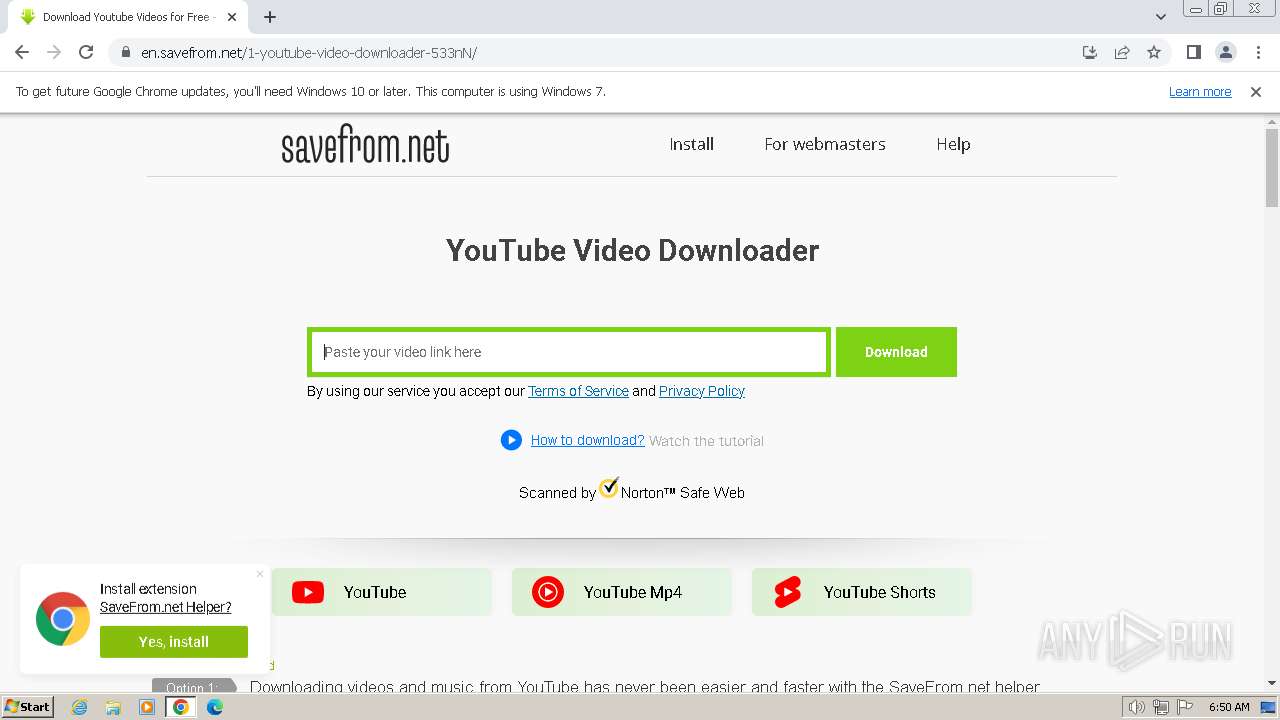Toggle the Chrome side panel icon

1193,52
